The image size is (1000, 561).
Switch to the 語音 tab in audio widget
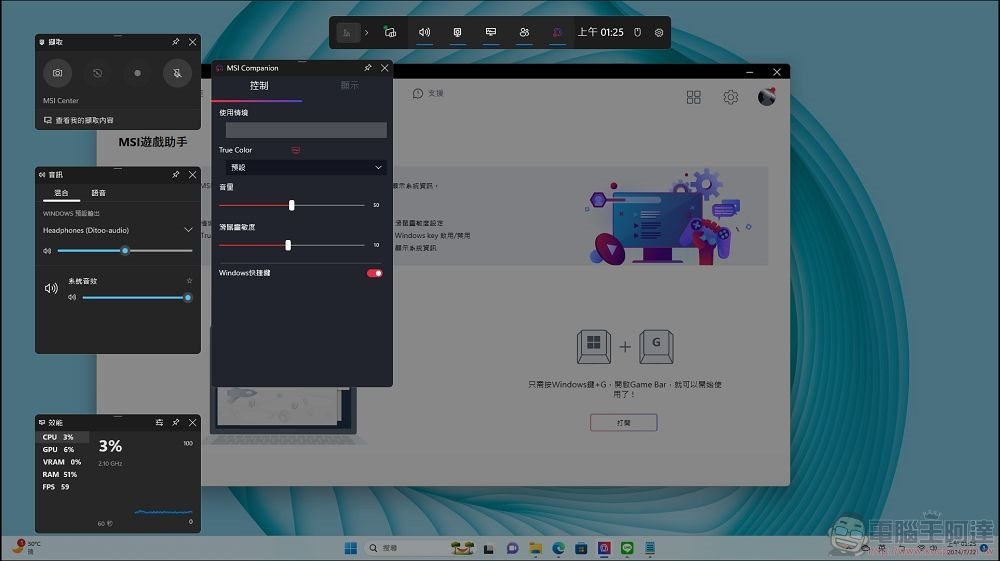pos(98,193)
